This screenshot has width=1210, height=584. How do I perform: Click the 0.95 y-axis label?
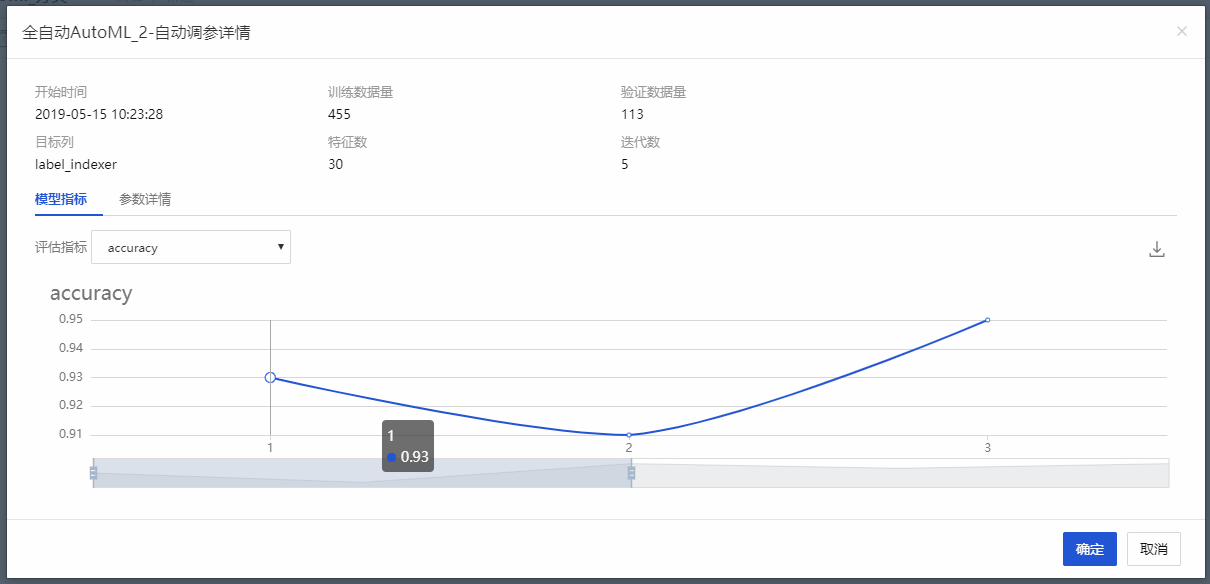point(70,320)
